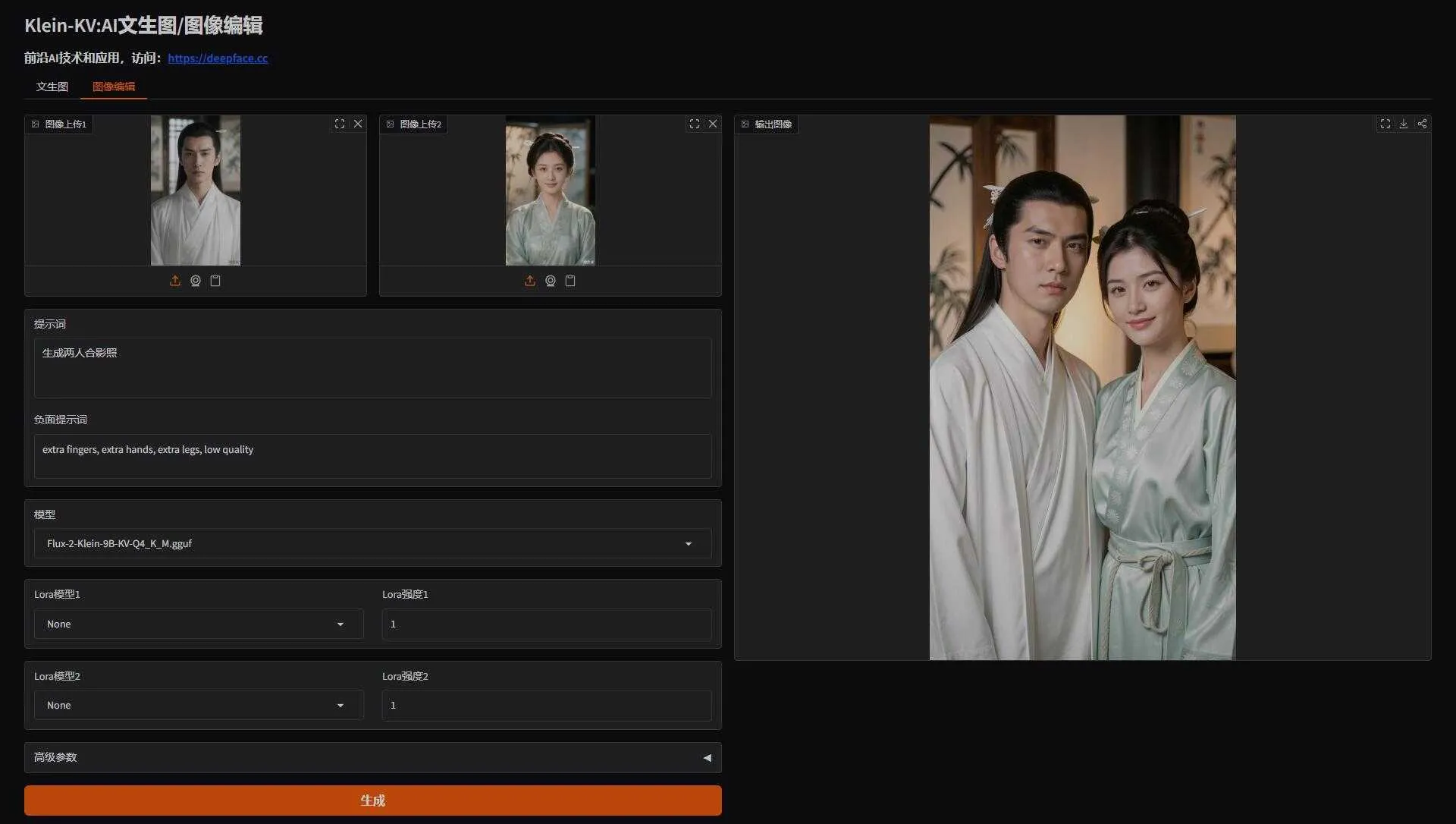Expand 图像上传1 image to fullscreen
Viewport: 1456px width, 824px height.
[x=340, y=124]
